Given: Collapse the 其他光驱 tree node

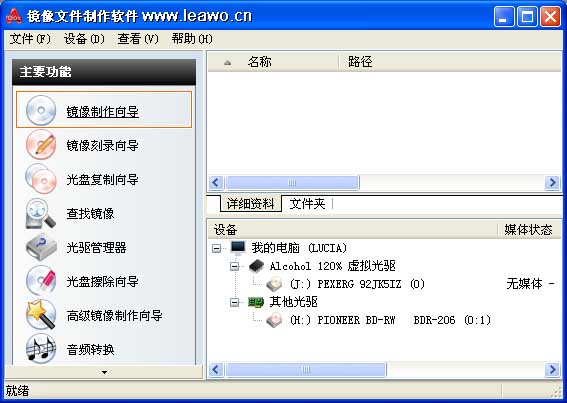Looking at the screenshot, I should pyautogui.click(x=235, y=302).
